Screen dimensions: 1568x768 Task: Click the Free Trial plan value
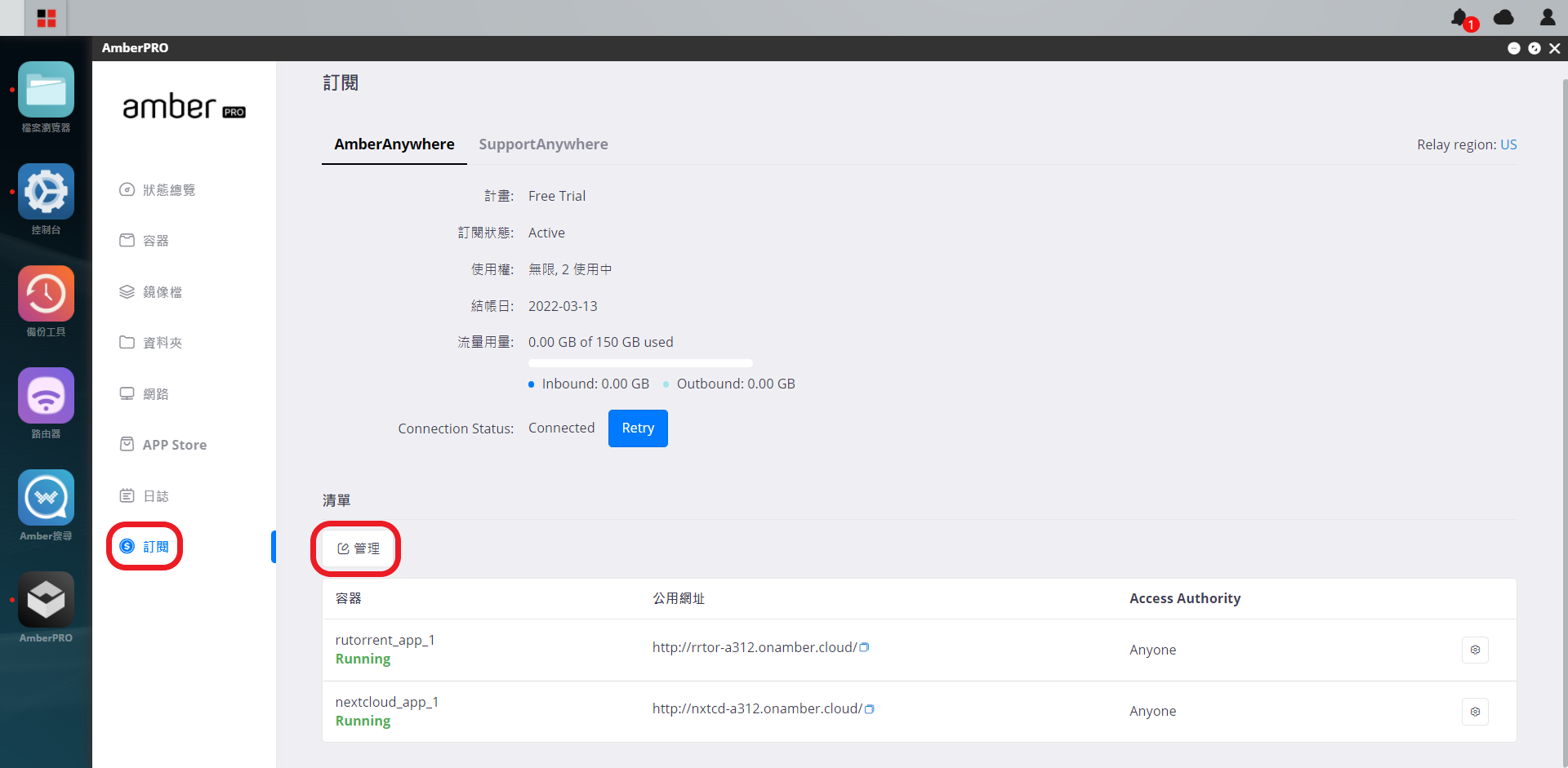tap(557, 196)
